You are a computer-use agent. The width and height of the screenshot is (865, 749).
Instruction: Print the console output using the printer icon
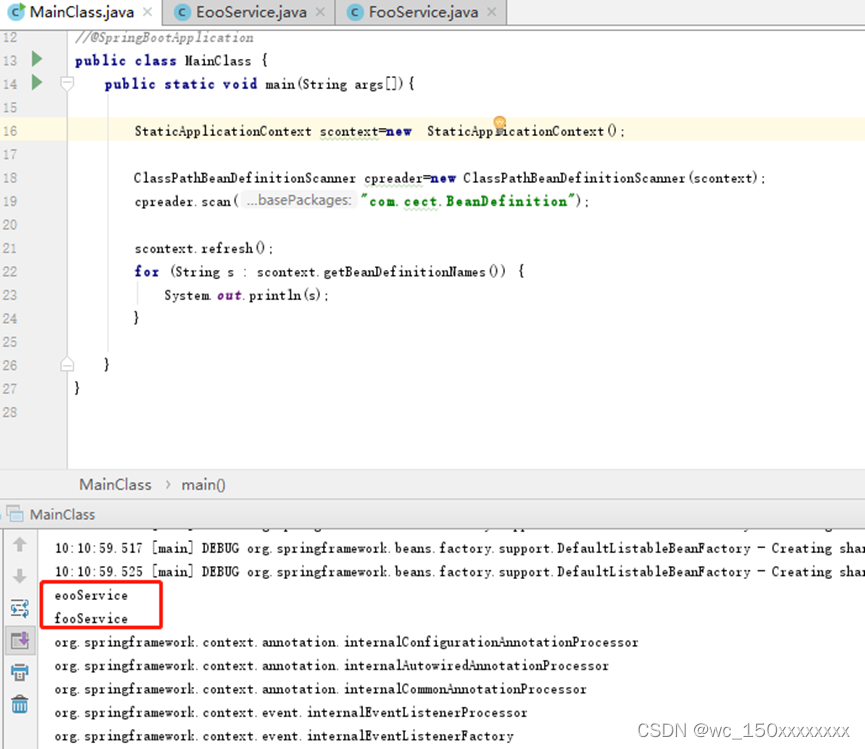[x=20, y=672]
